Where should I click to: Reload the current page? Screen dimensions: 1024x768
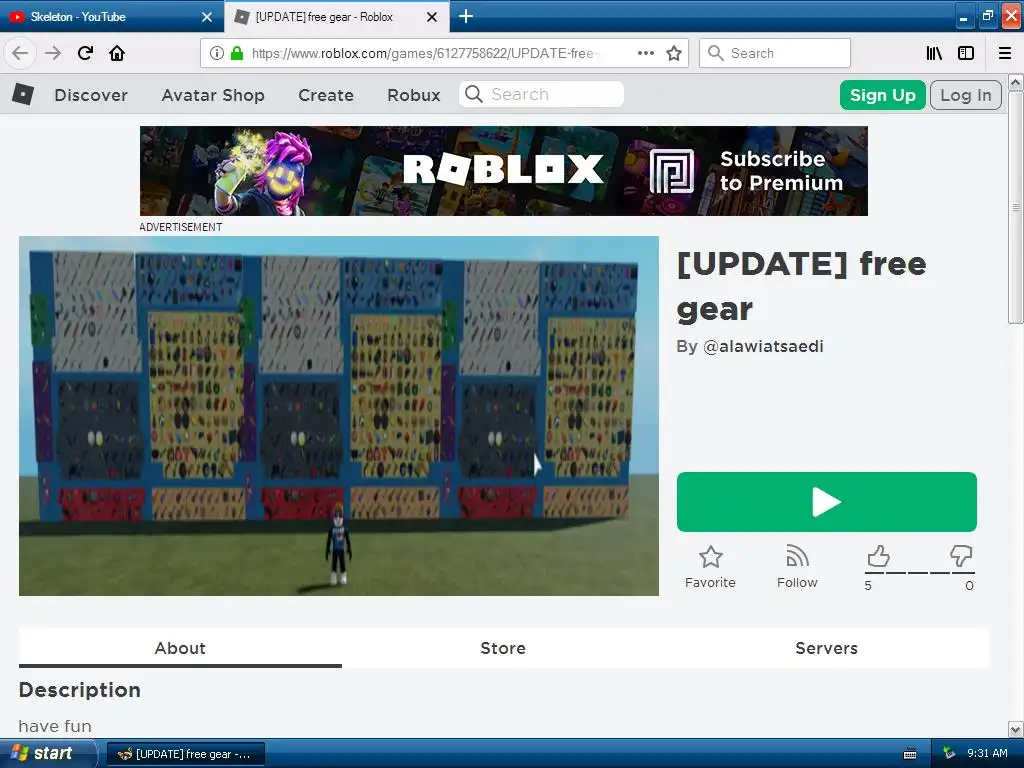(85, 53)
